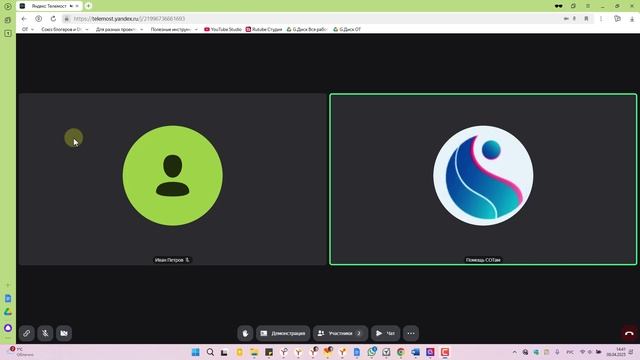This screenshot has height=360, width=640.
Task: Open Word from the taskbar
Action: pyautogui.click(x=416, y=352)
